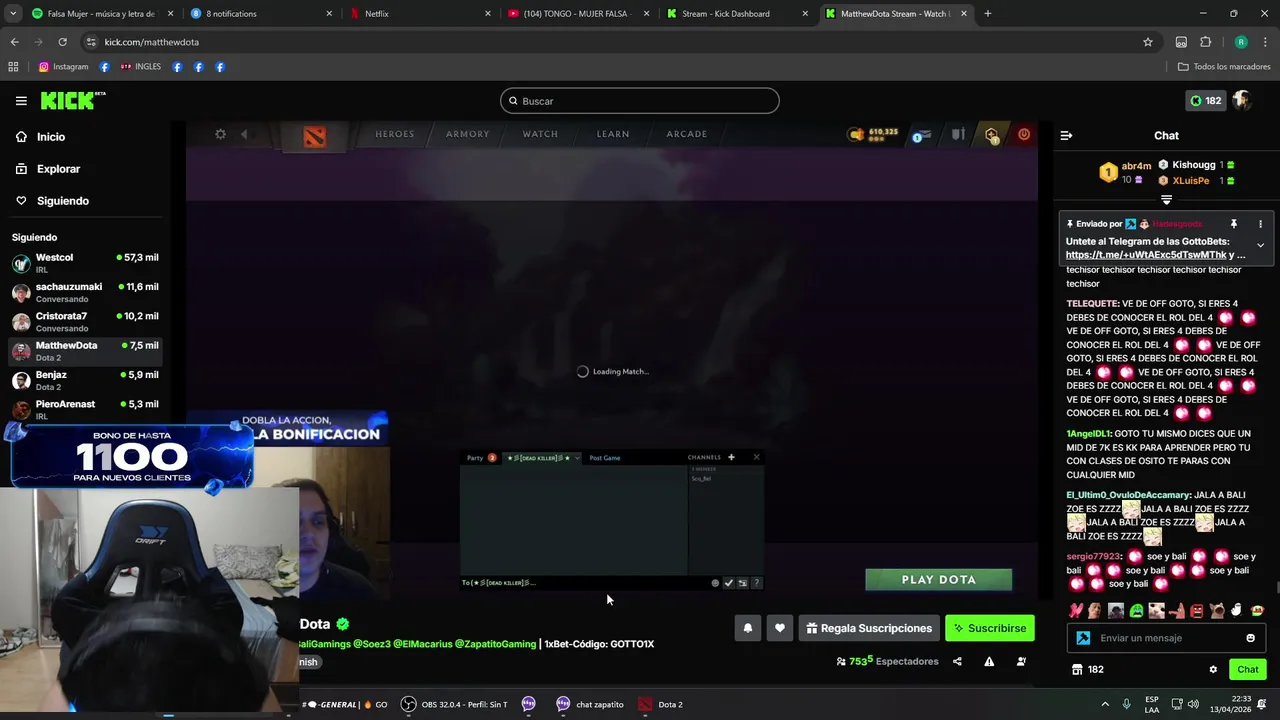Click the verified badge next to Dota
Screen dimensions: 1280x720
(343, 624)
